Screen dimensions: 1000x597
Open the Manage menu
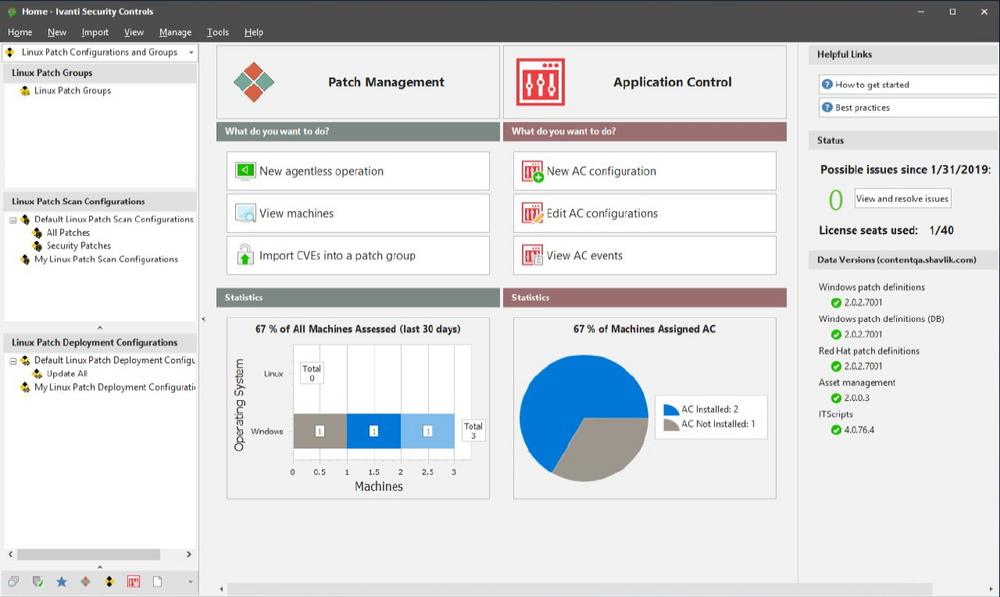click(x=175, y=32)
